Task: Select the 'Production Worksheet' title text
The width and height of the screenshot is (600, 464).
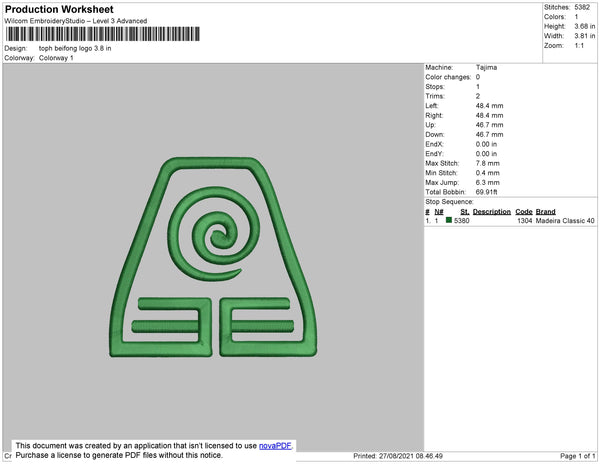Action: tap(59, 10)
